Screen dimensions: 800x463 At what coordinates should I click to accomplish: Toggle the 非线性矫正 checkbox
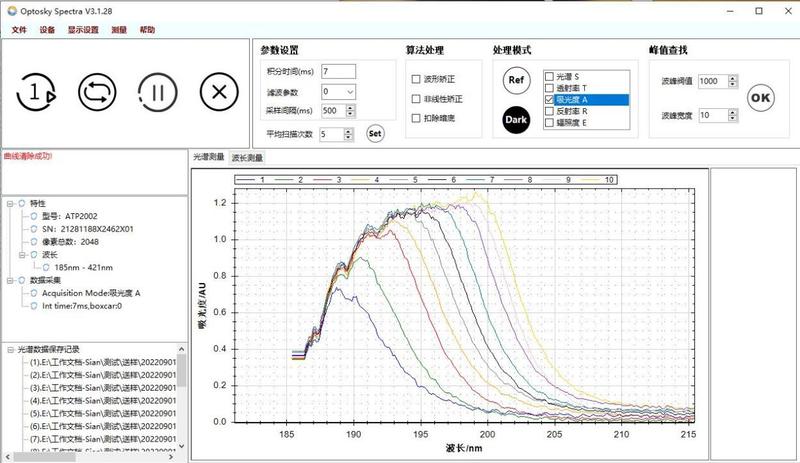coord(417,99)
